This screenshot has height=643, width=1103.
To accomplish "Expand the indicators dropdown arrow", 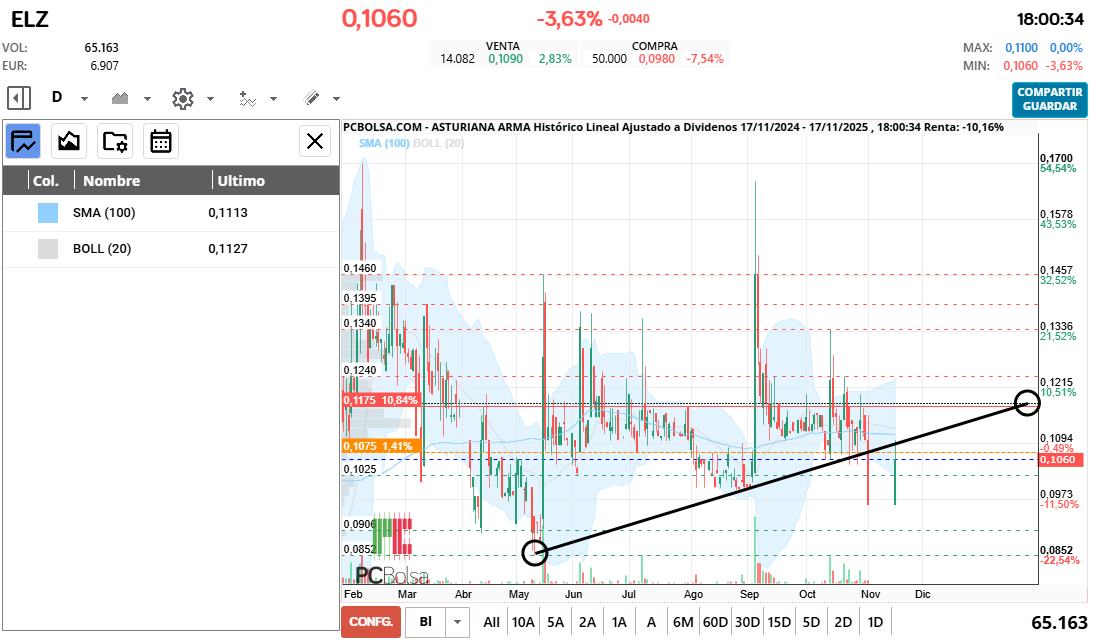I will [274, 98].
